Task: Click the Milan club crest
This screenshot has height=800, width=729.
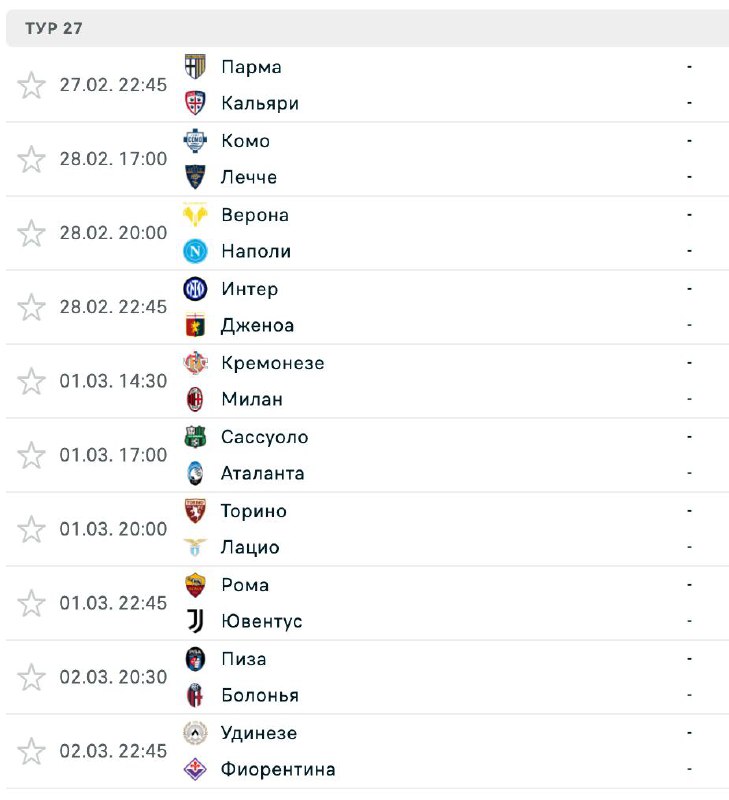Action: point(195,399)
